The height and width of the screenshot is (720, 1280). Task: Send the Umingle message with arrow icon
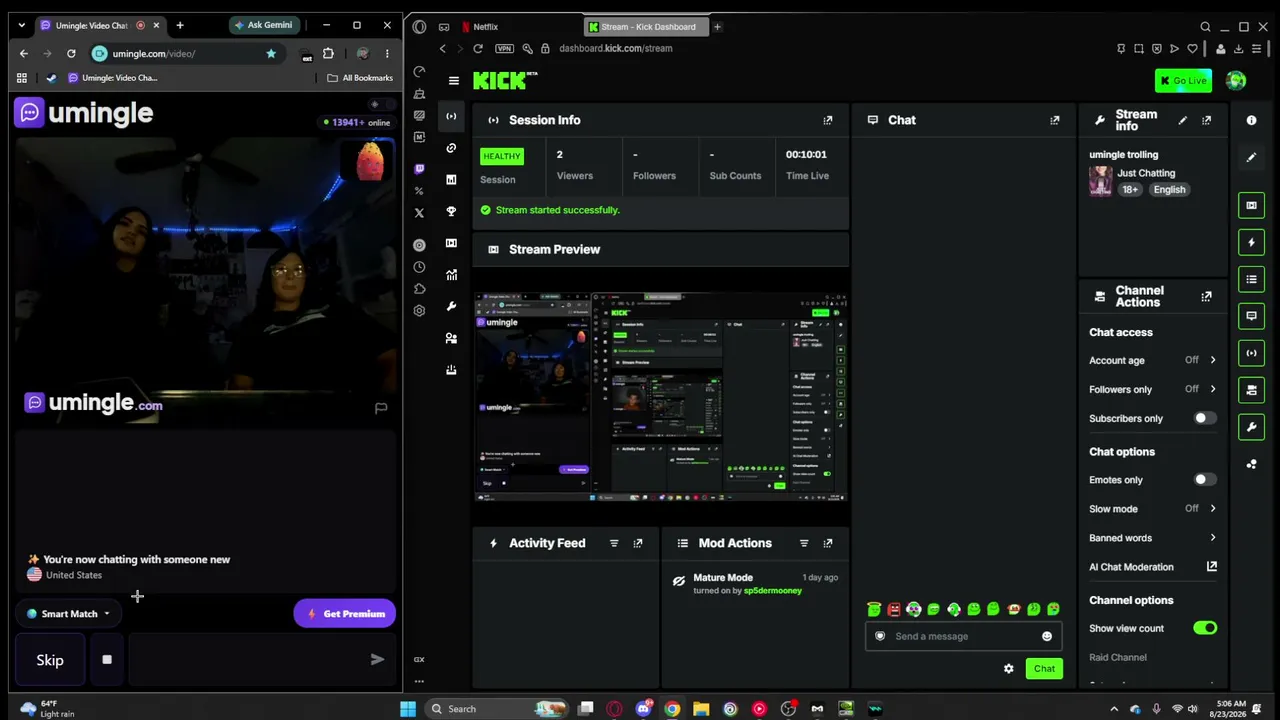377,659
